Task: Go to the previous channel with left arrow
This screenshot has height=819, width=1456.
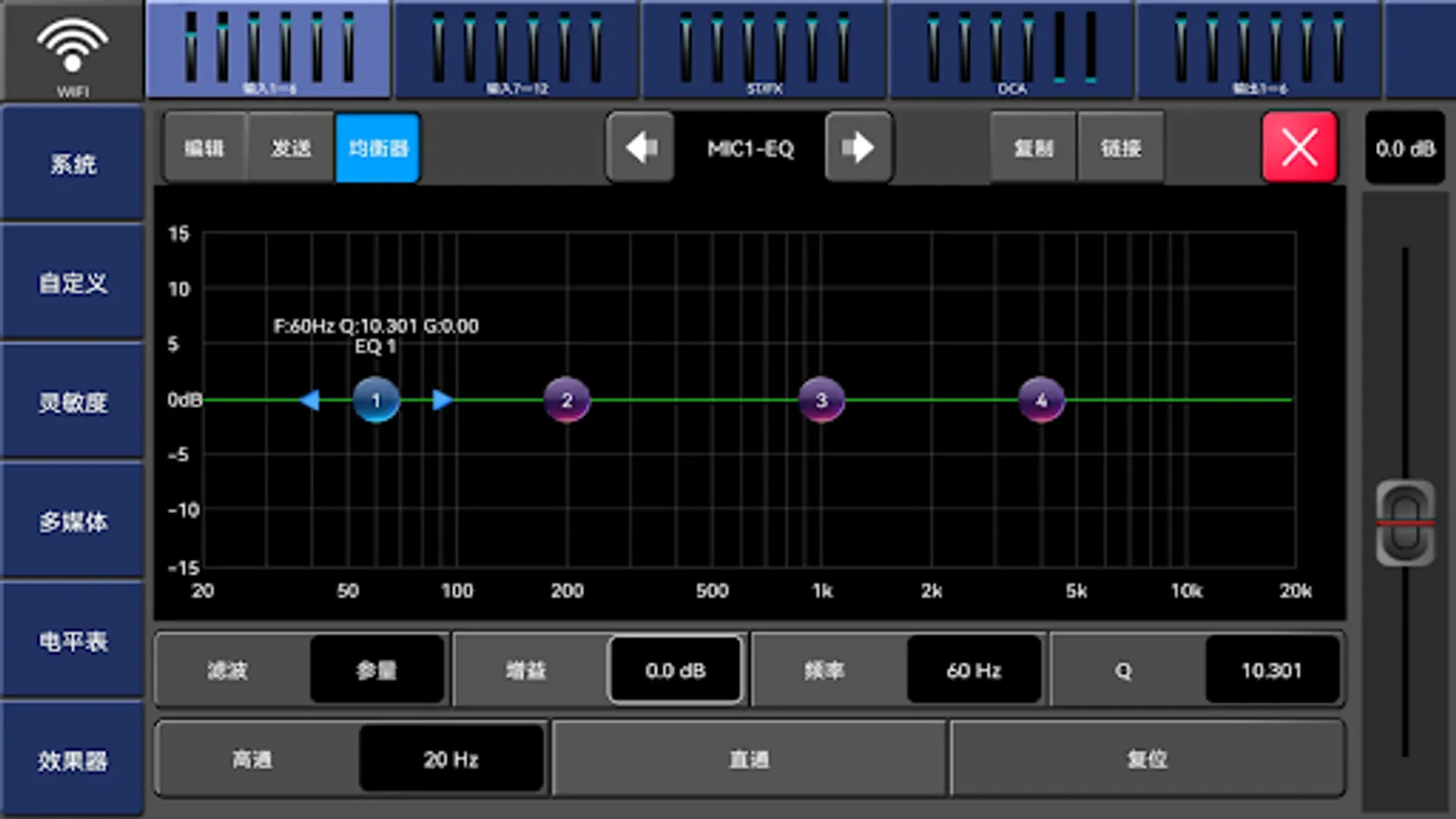Action: pos(642,147)
